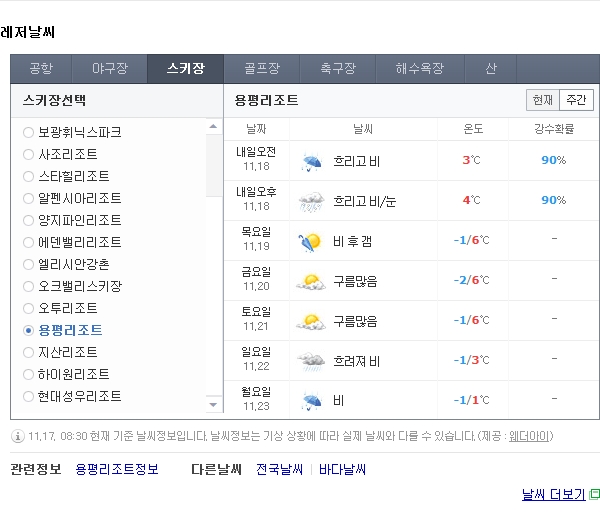The image size is (600, 520).
Task: Click the ski resort list scroll-down arrow
Action: (214, 404)
